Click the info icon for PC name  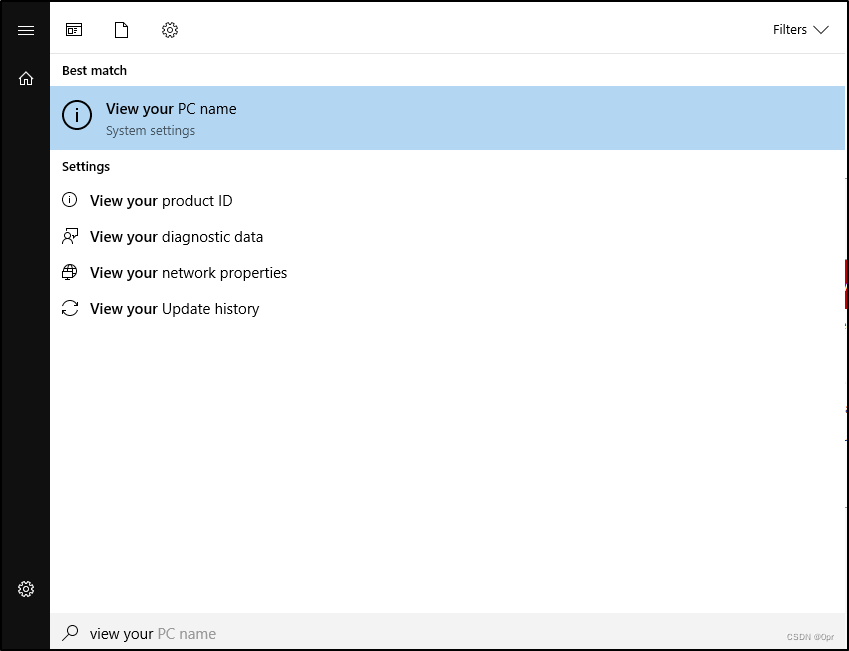tap(77, 115)
